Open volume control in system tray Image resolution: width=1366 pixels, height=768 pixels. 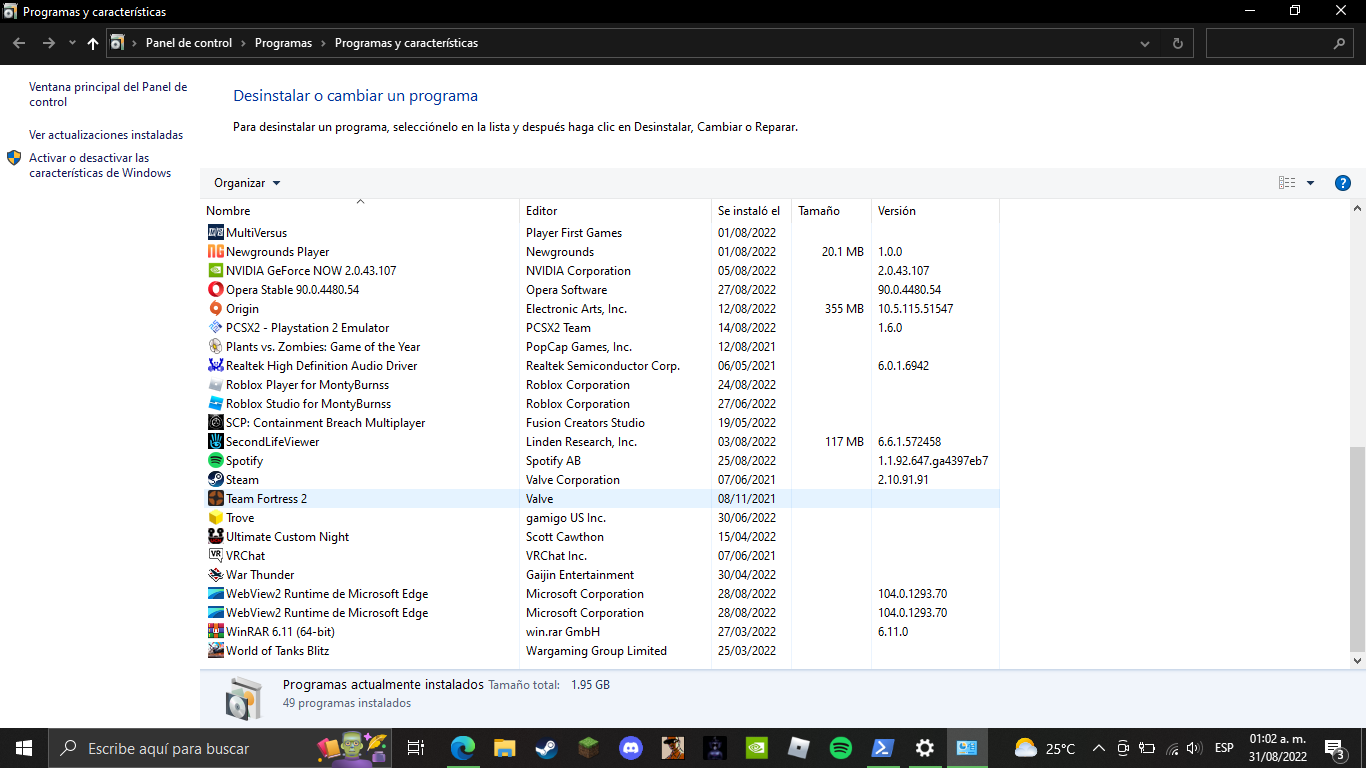(x=1192, y=748)
